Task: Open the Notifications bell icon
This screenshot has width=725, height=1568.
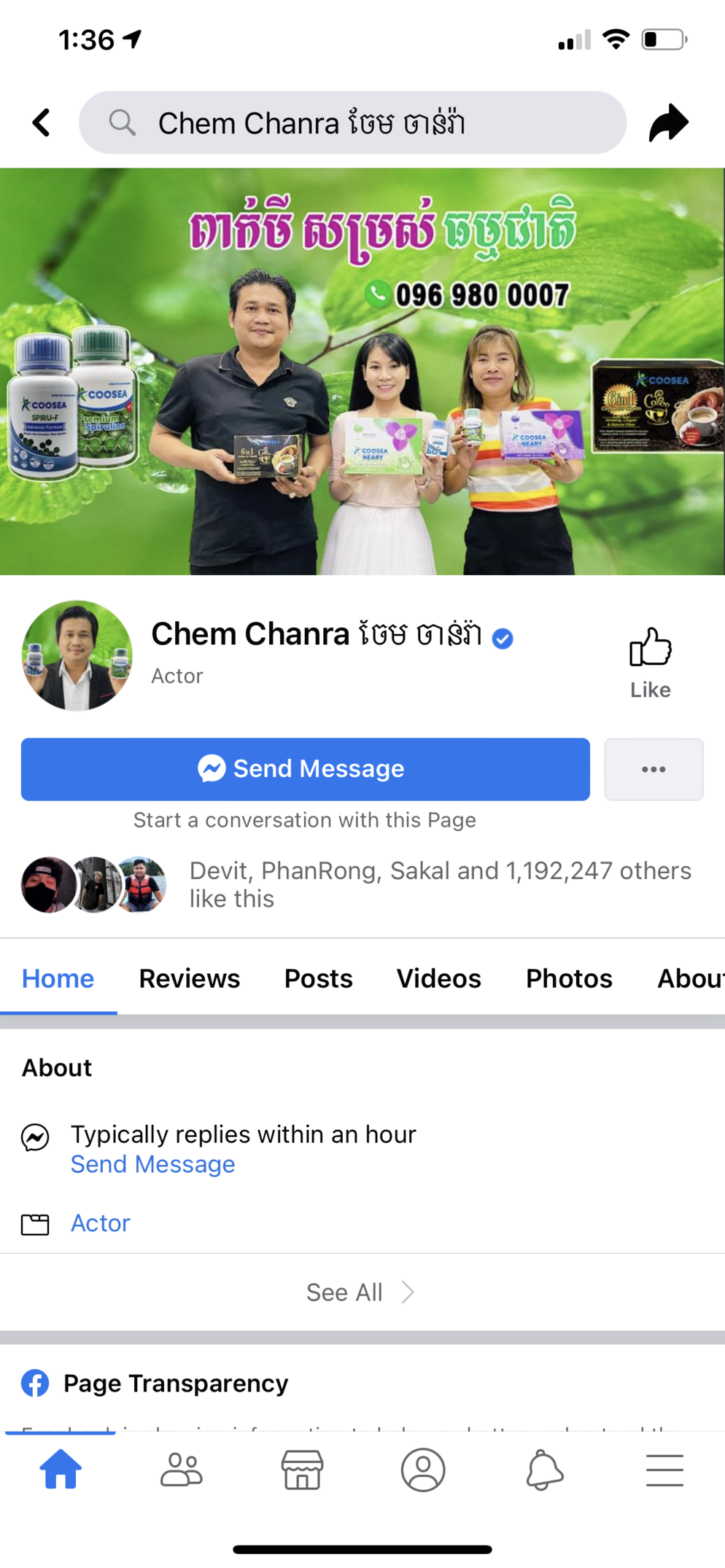Action: [x=544, y=1470]
